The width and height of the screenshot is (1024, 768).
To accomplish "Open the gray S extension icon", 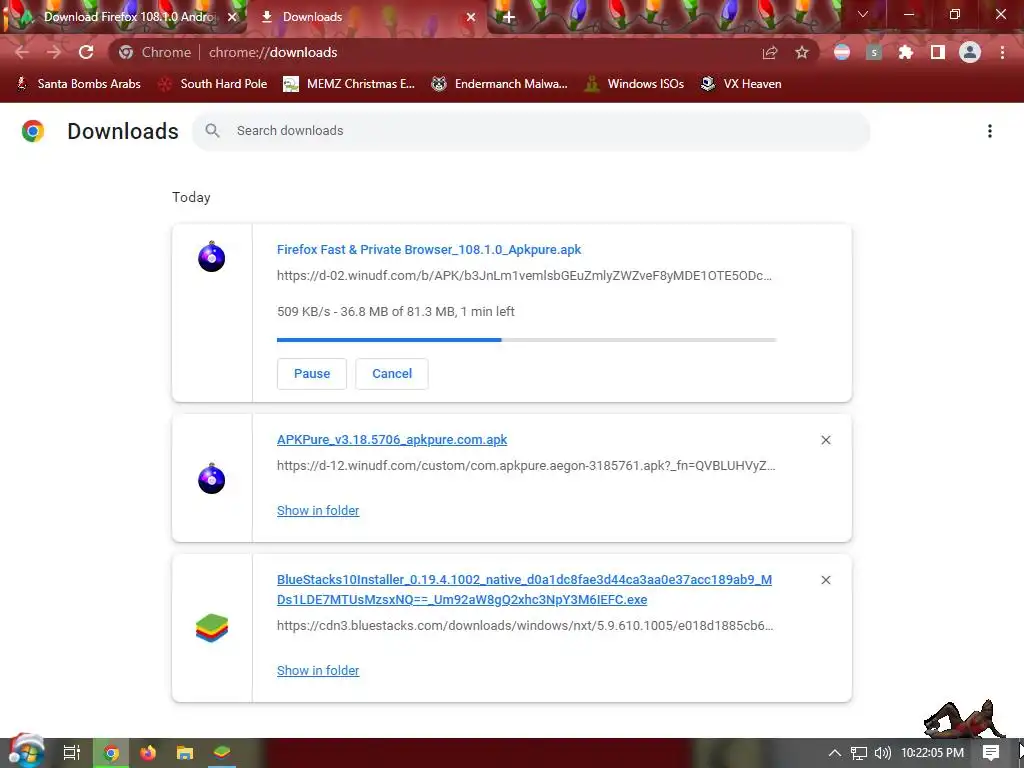I will click(874, 52).
